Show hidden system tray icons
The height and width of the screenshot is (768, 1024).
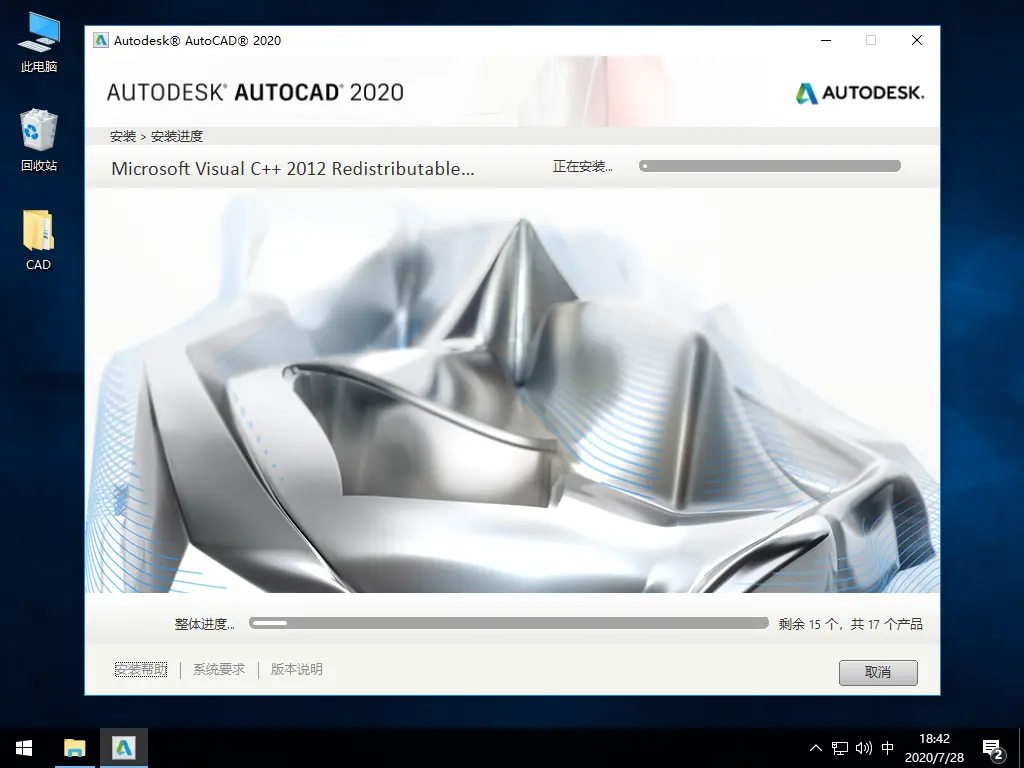pos(816,748)
